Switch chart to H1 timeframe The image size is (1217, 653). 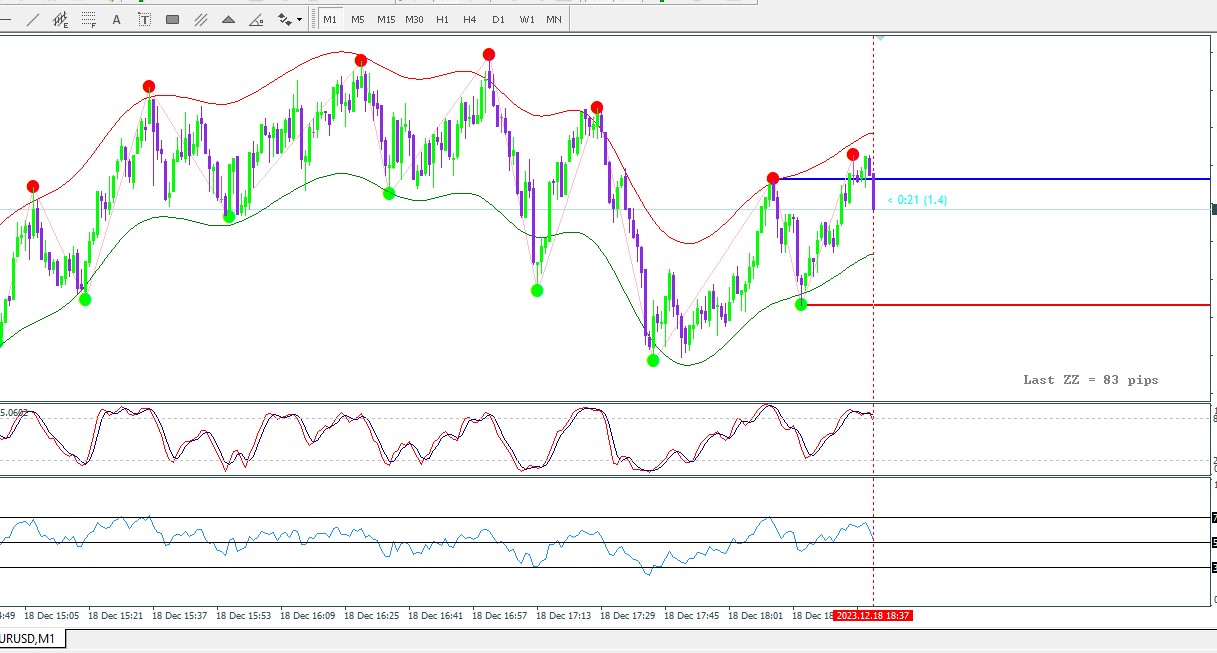[x=442, y=19]
